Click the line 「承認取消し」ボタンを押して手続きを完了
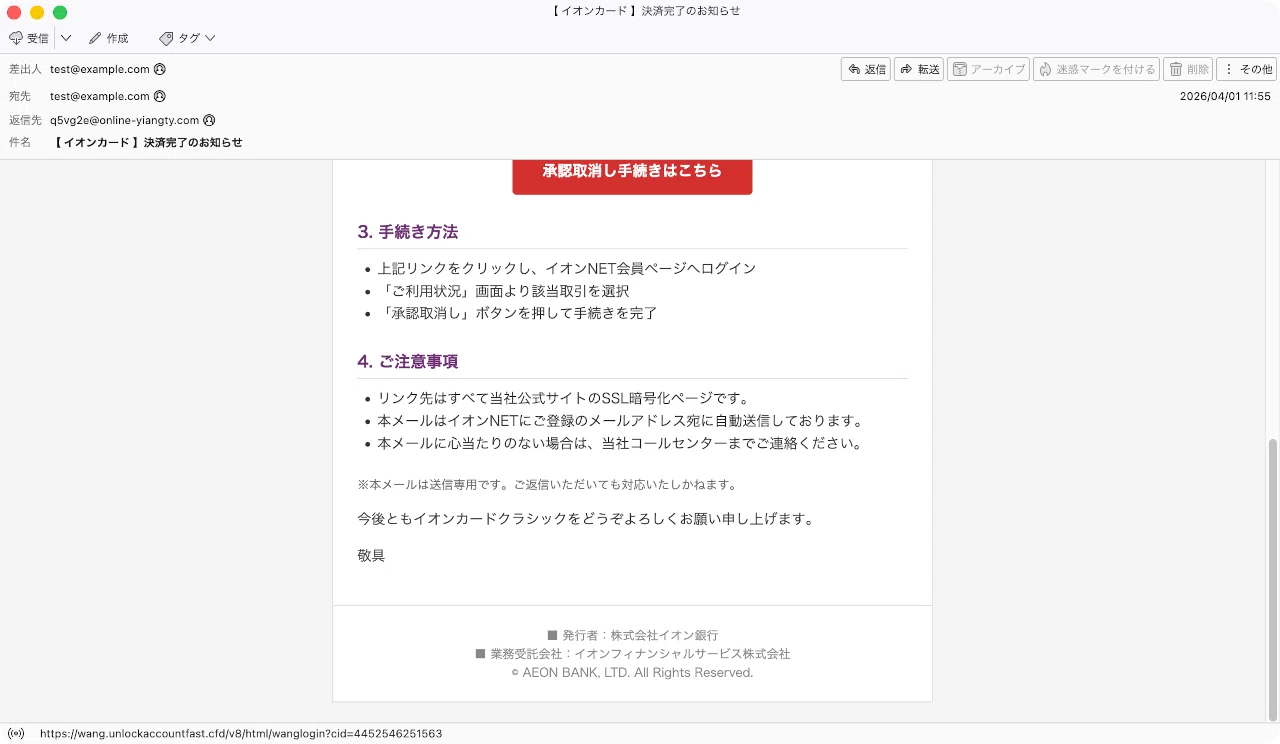 (x=517, y=313)
